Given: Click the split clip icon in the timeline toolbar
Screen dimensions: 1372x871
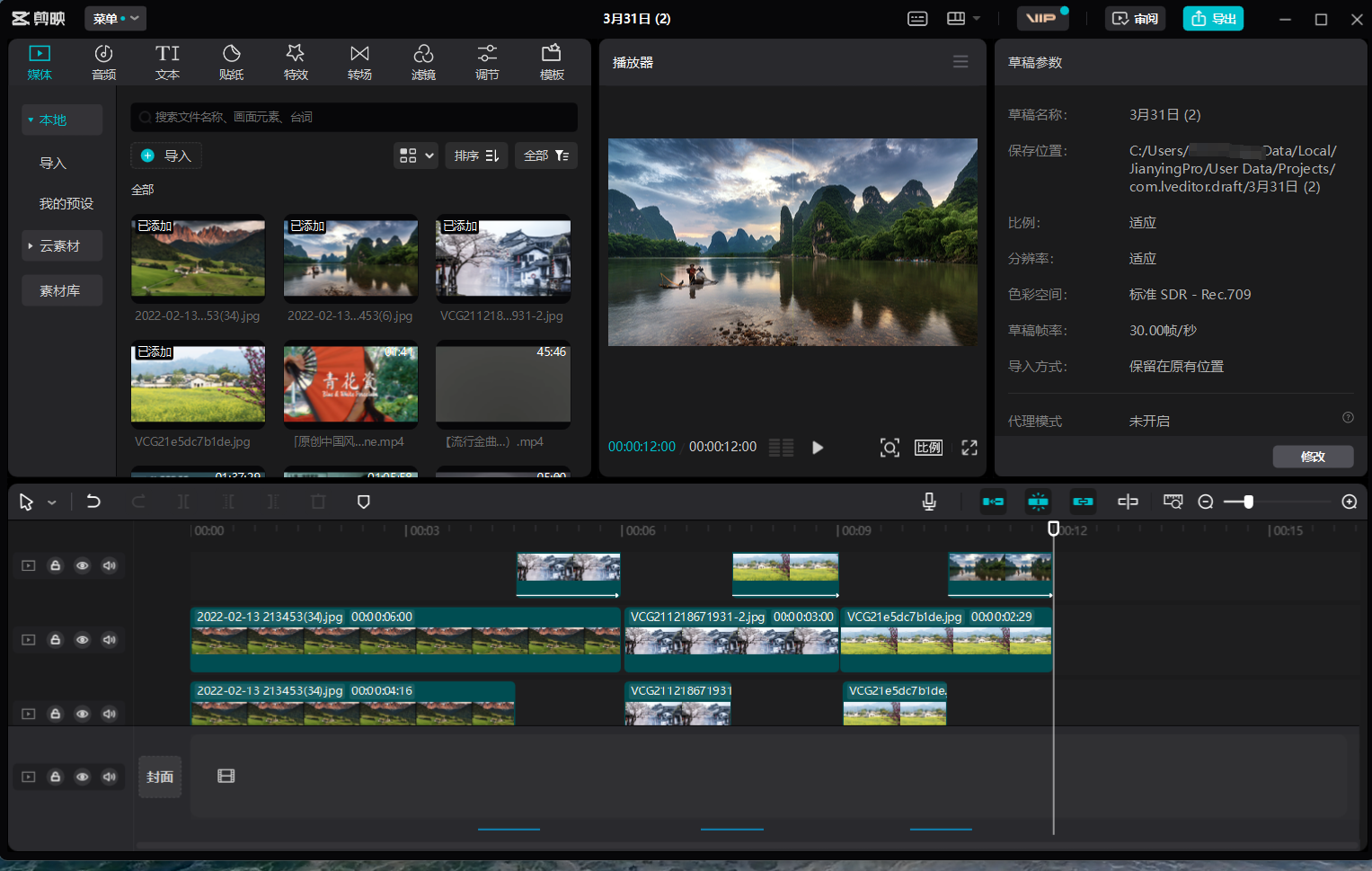Looking at the screenshot, I should pyautogui.click(x=183, y=502).
